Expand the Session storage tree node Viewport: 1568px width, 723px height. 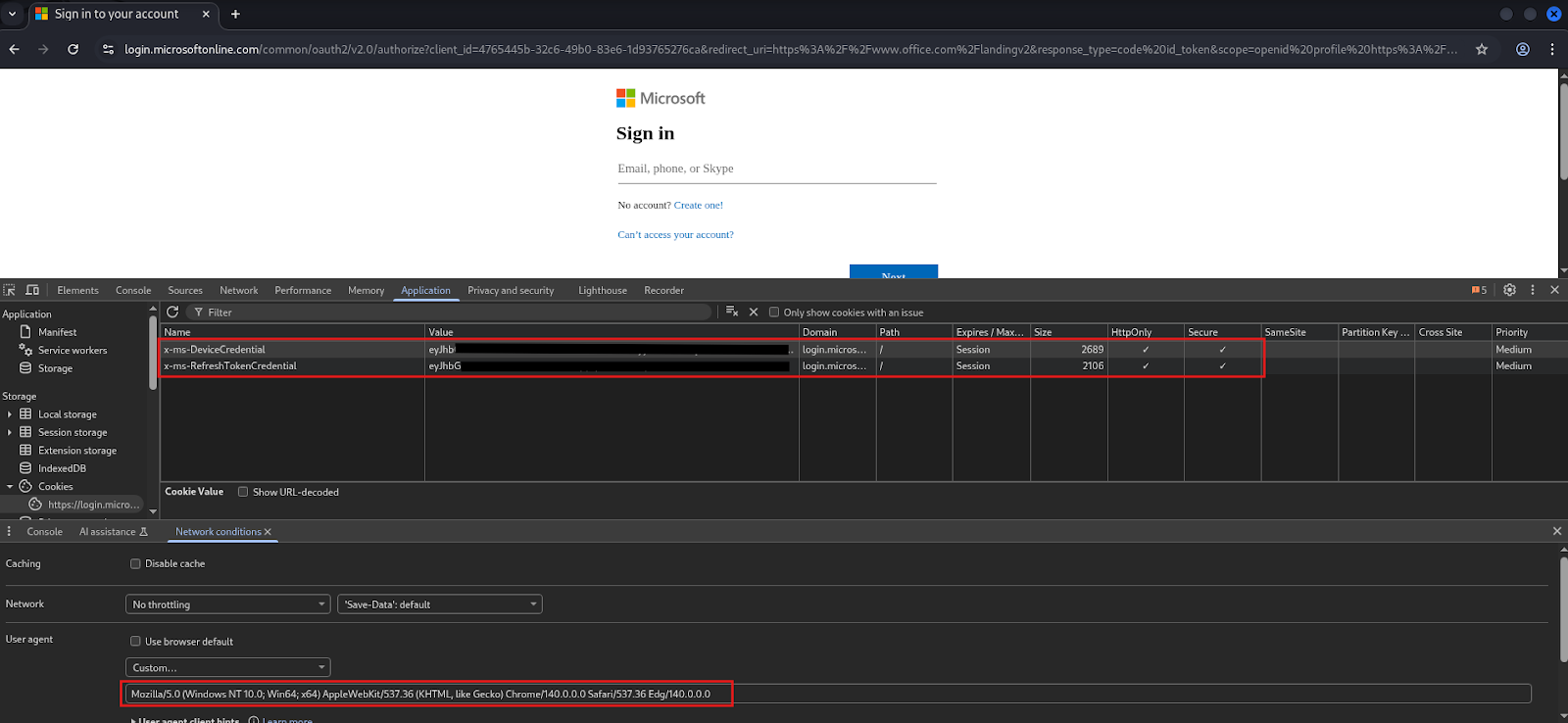coord(10,432)
